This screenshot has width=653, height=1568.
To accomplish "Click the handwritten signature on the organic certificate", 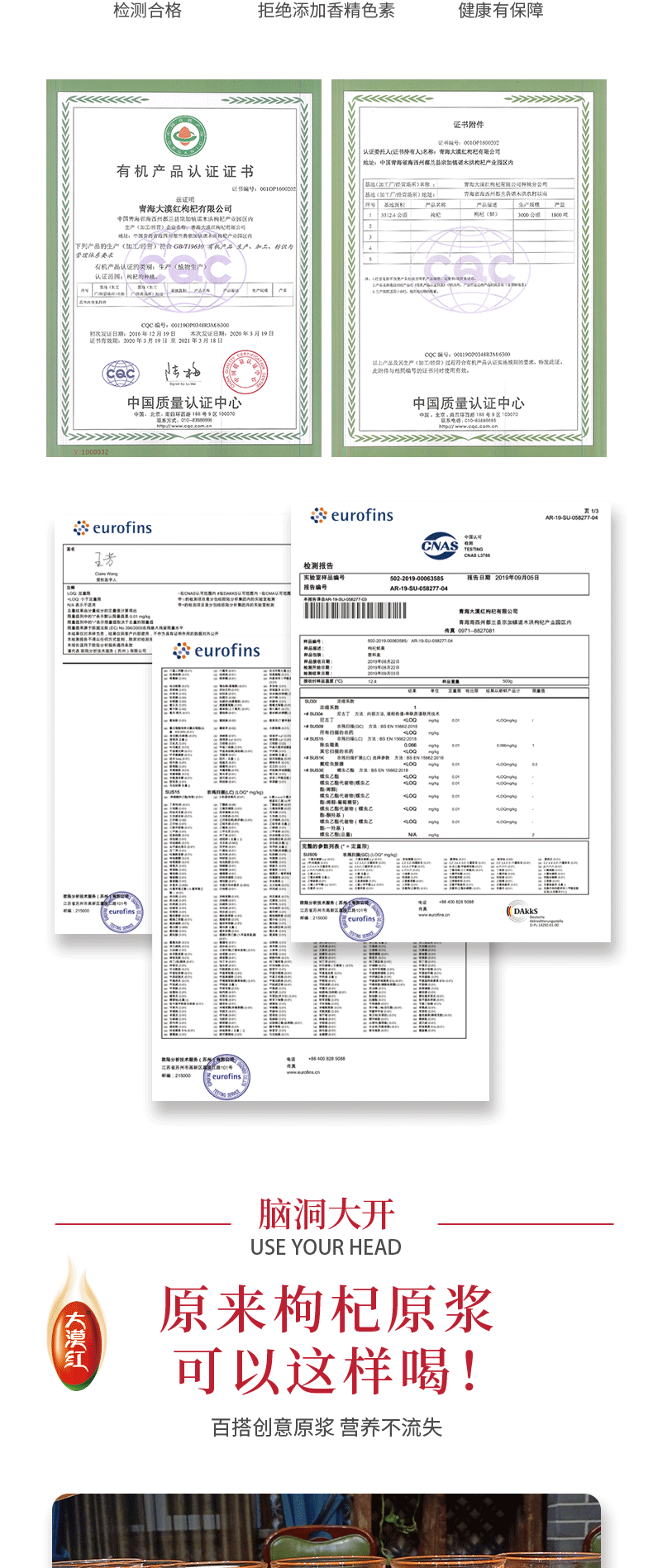I will (x=183, y=370).
